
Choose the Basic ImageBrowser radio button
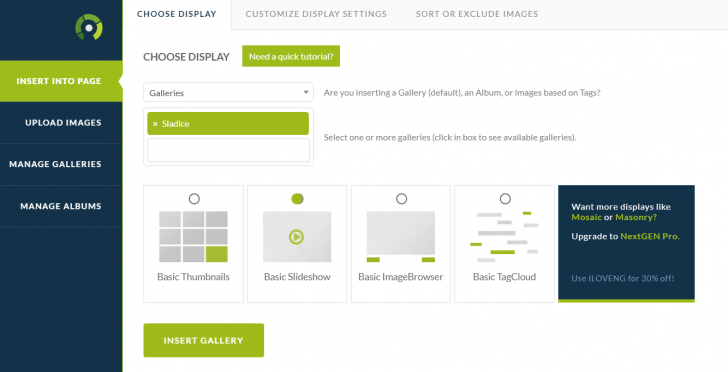(x=401, y=199)
